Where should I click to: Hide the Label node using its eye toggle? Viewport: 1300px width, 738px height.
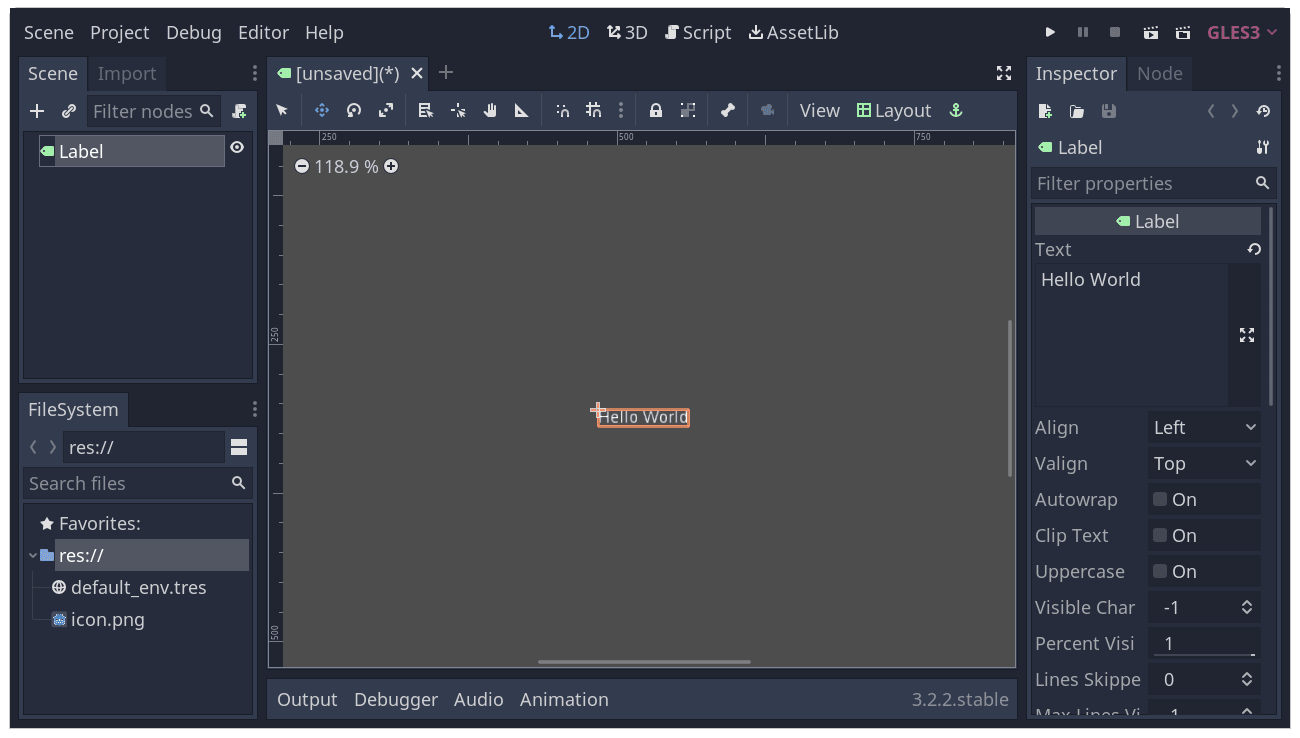(x=236, y=147)
